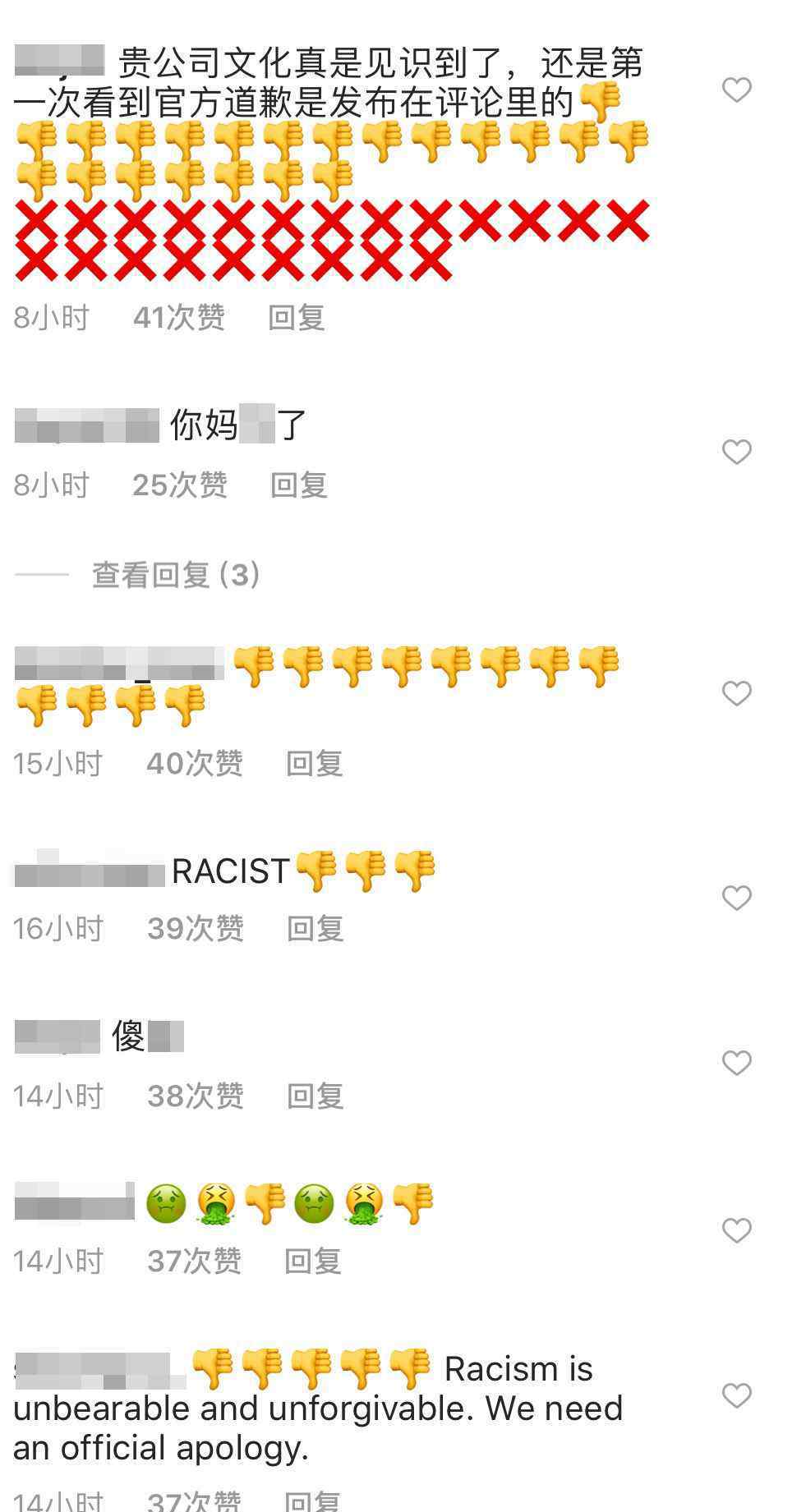The width and height of the screenshot is (806, 1512).
Task: Reply to the comment with 41次赞
Action: click(297, 318)
